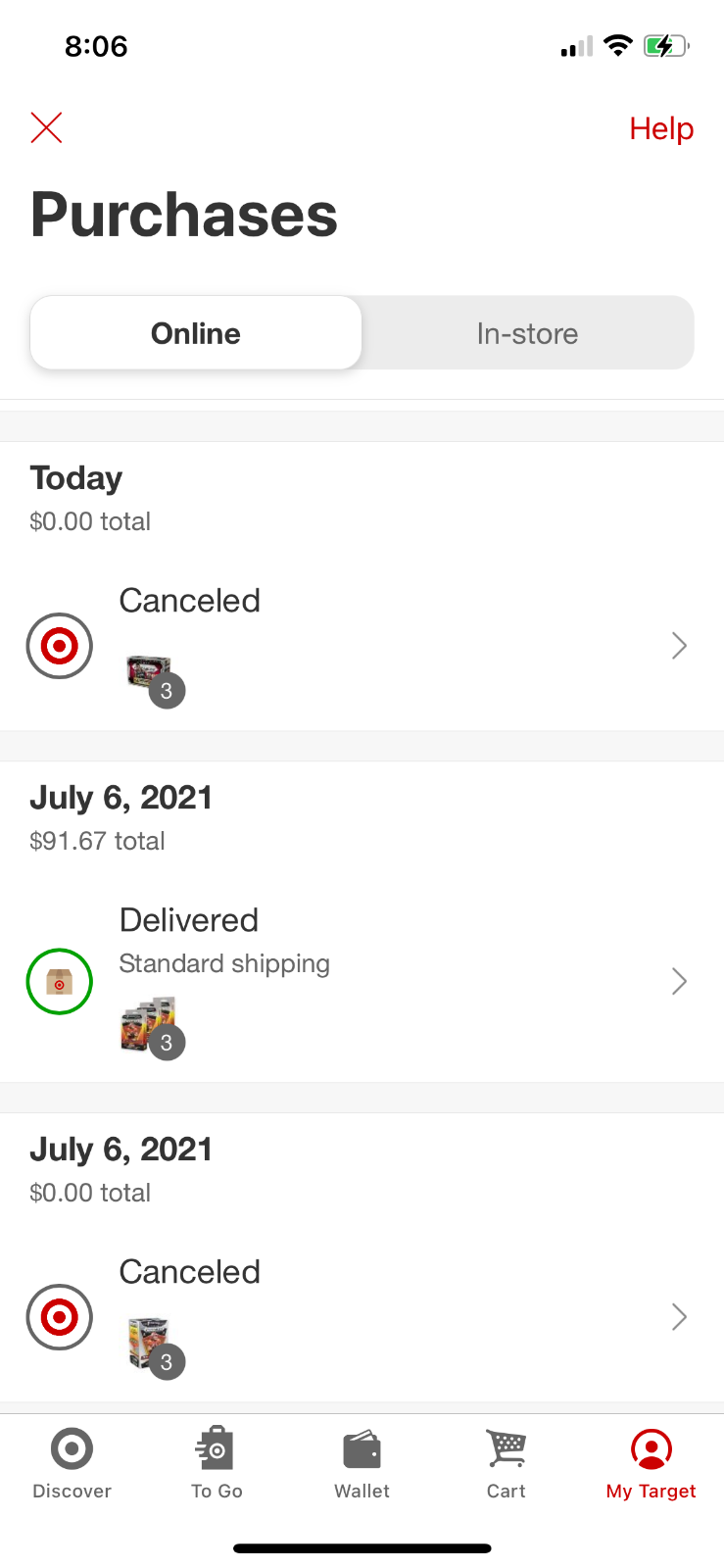Tap the delivered order product thumbnail

pyautogui.click(x=149, y=1024)
